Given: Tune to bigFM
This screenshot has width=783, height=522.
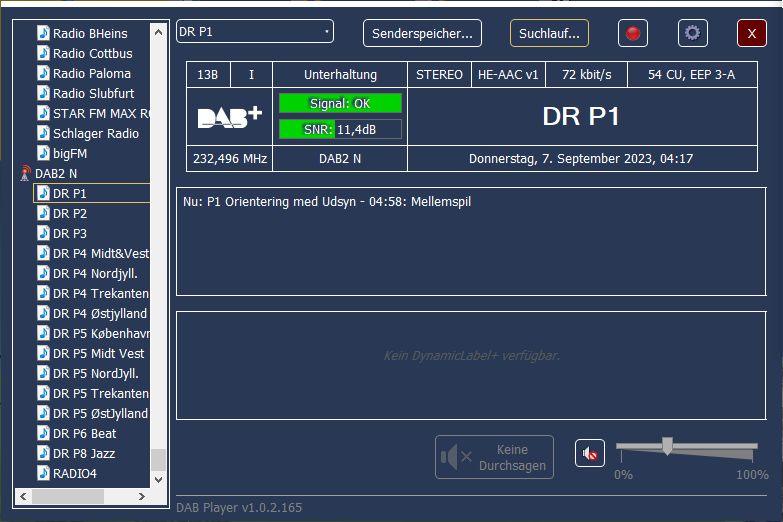Looking at the screenshot, I should 70,153.
